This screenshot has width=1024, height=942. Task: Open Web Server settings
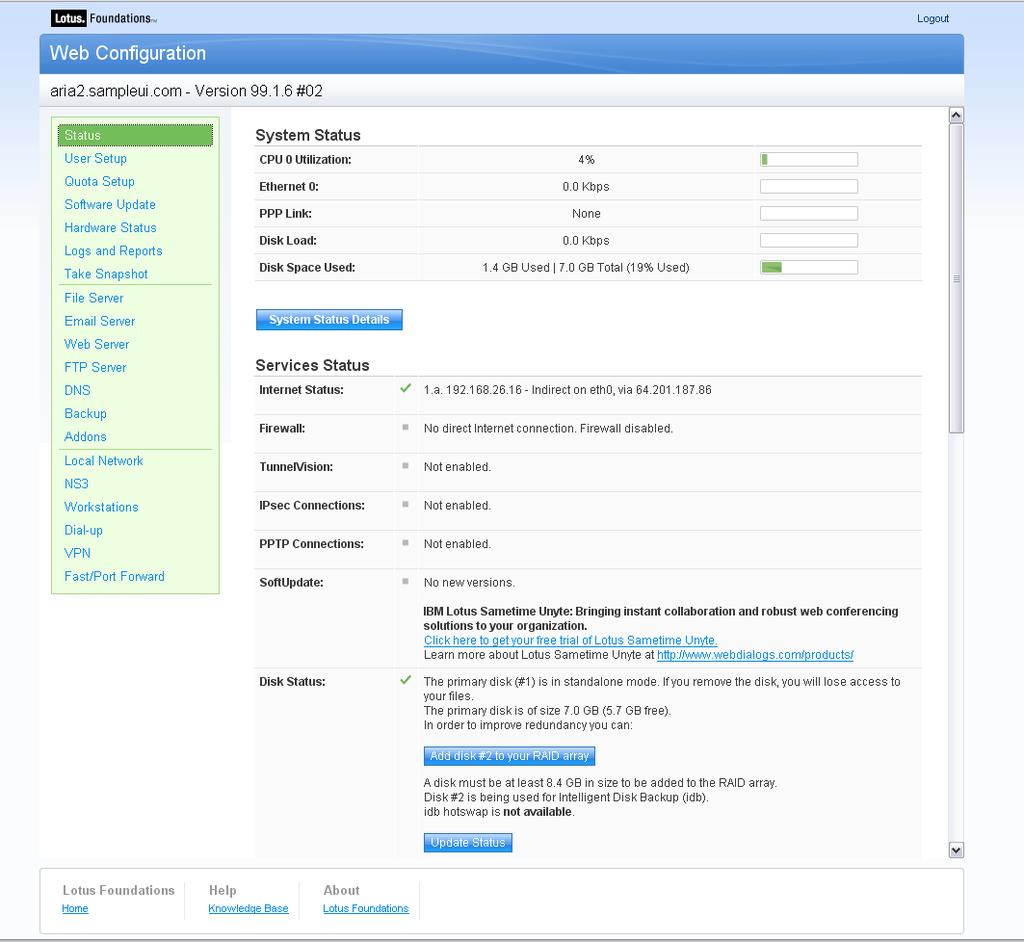tap(97, 344)
